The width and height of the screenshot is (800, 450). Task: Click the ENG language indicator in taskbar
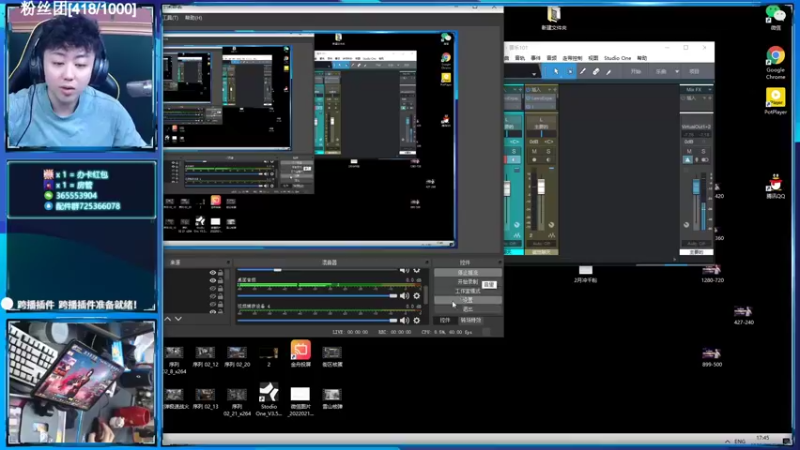[x=740, y=441]
